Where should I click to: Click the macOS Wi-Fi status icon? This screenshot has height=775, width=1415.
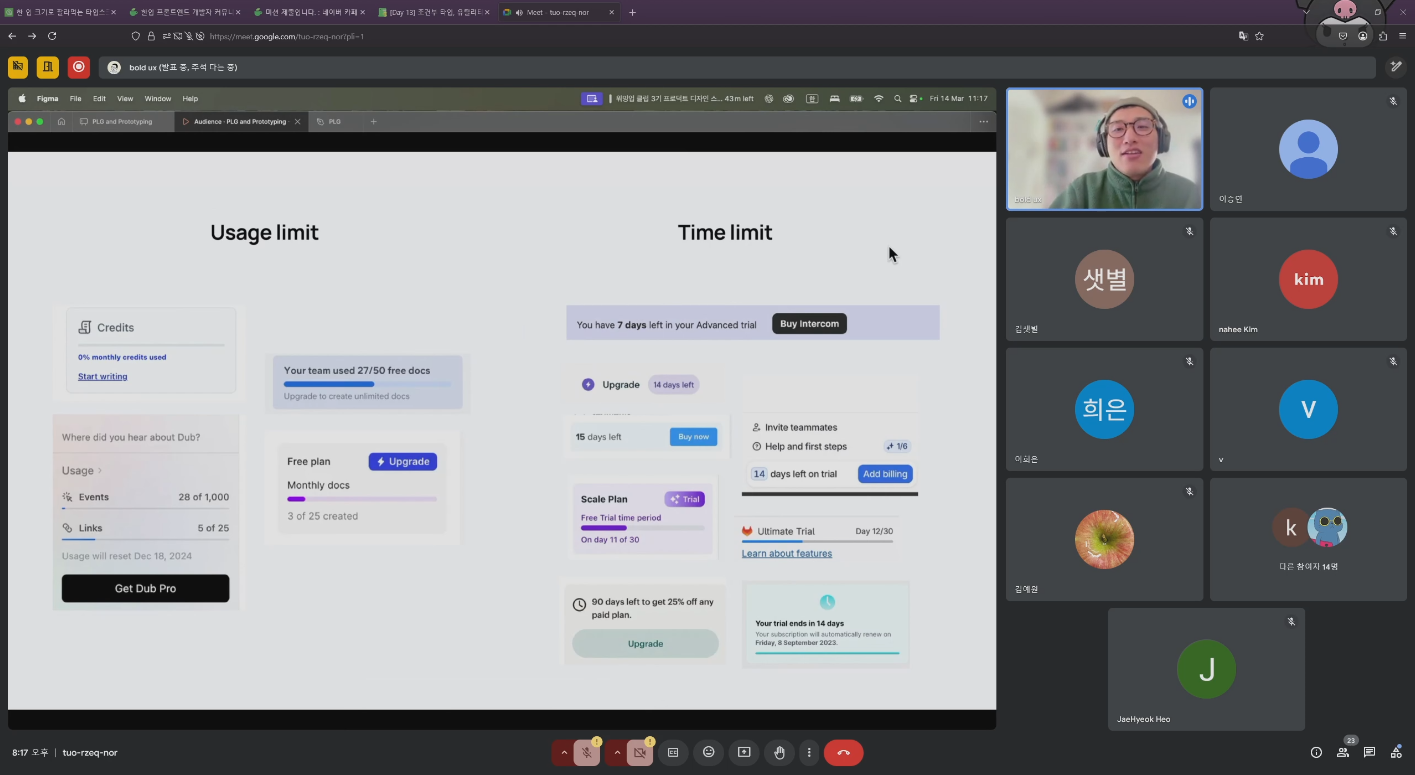[x=879, y=99]
